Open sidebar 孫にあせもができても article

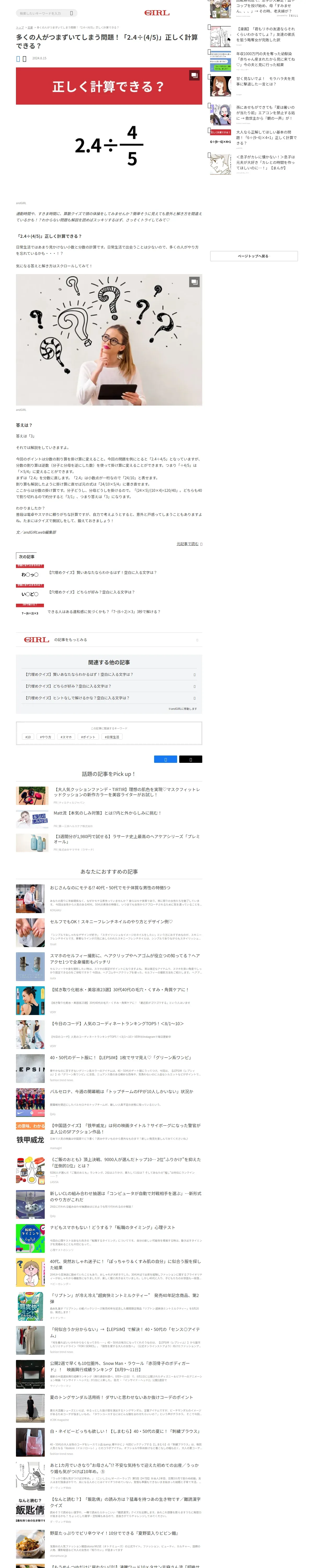tap(266, 113)
